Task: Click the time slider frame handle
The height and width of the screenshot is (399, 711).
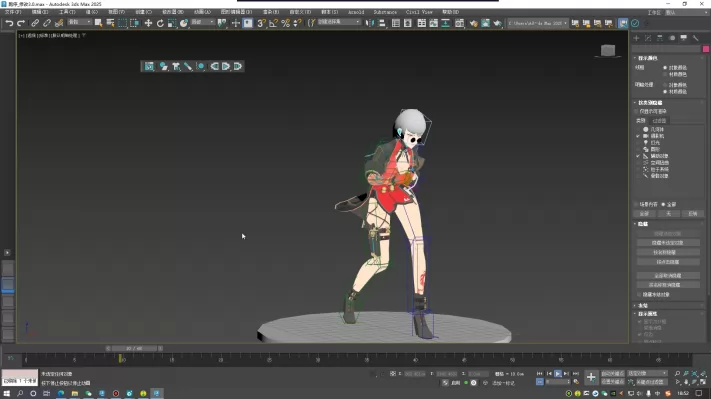Action: coord(134,348)
